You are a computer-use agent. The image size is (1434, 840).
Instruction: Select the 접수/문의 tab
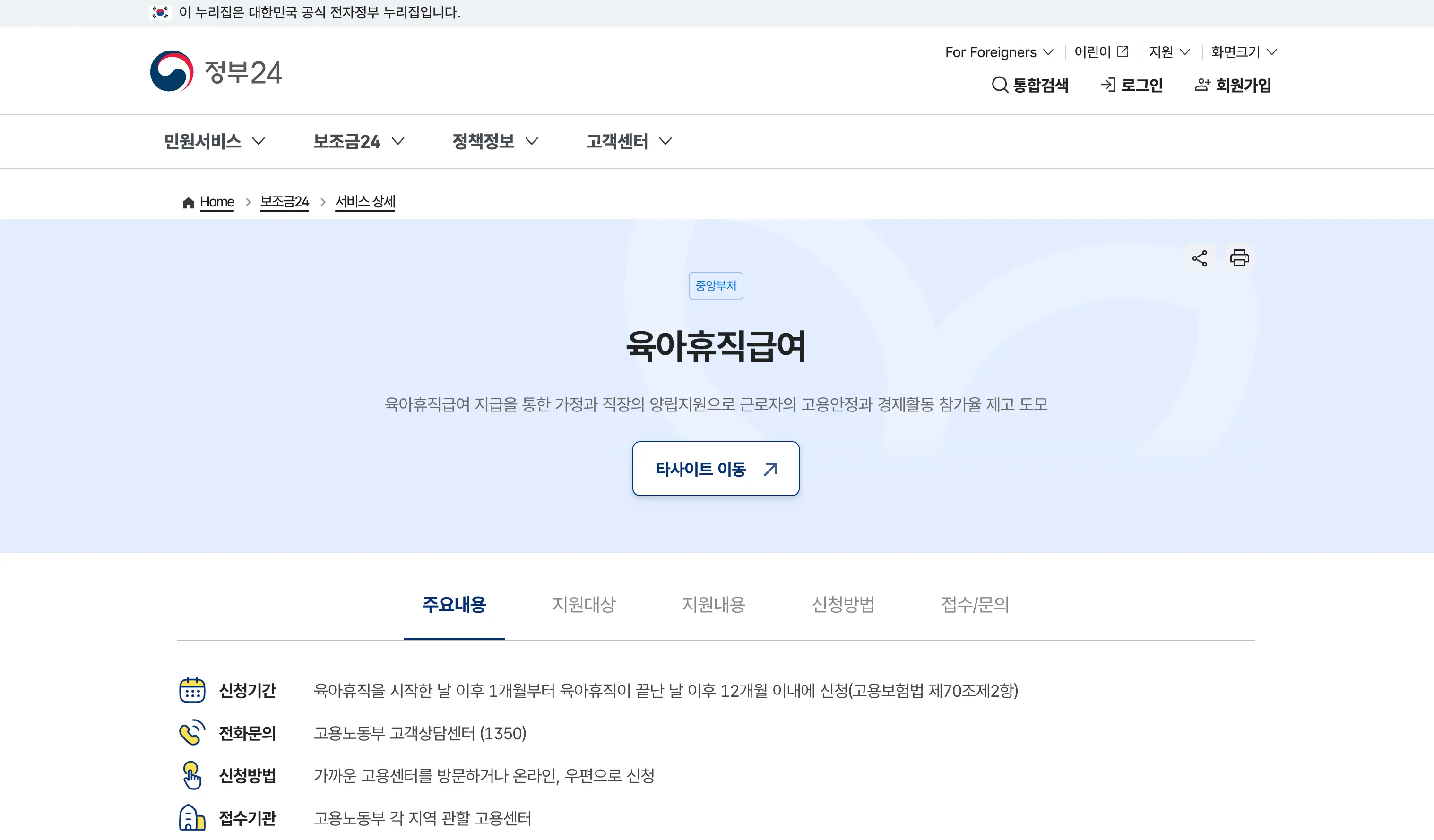tap(975, 604)
